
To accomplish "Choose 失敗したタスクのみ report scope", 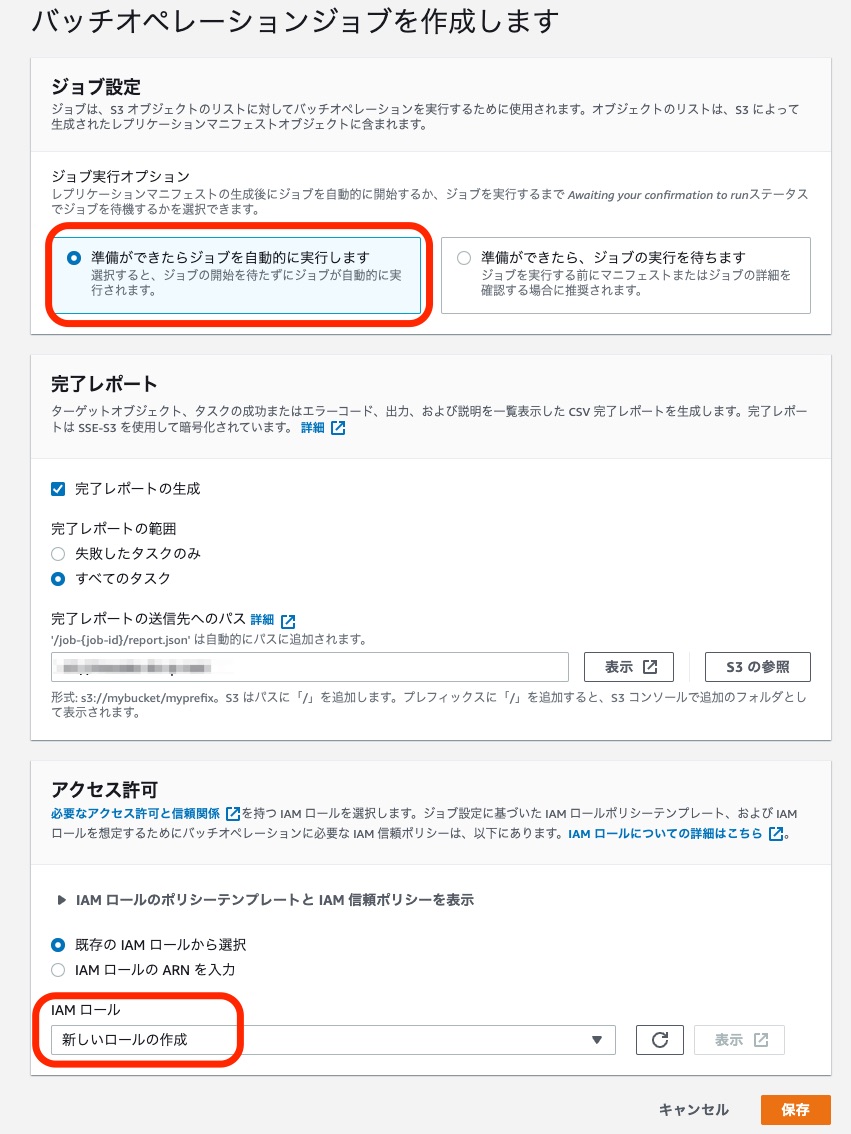I will 58,554.
